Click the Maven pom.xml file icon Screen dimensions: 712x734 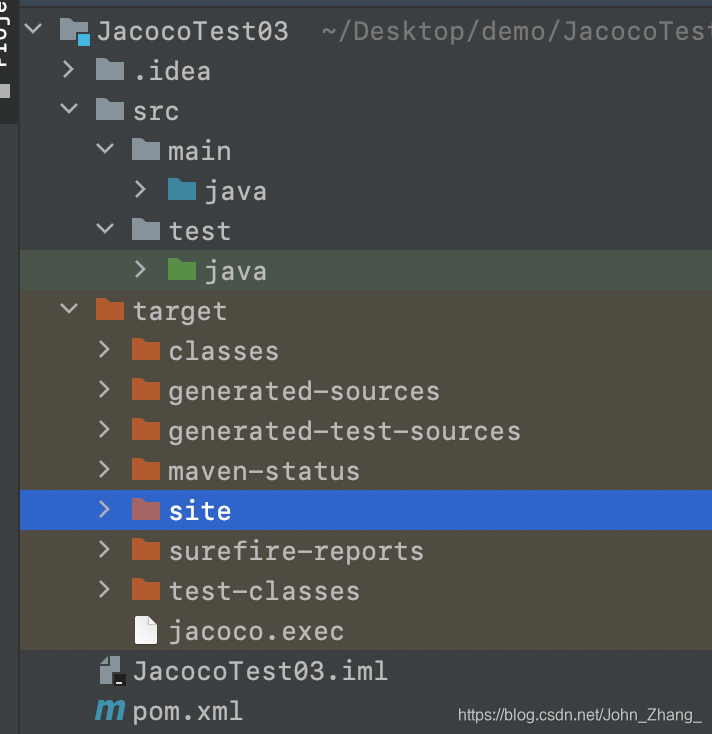110,711
